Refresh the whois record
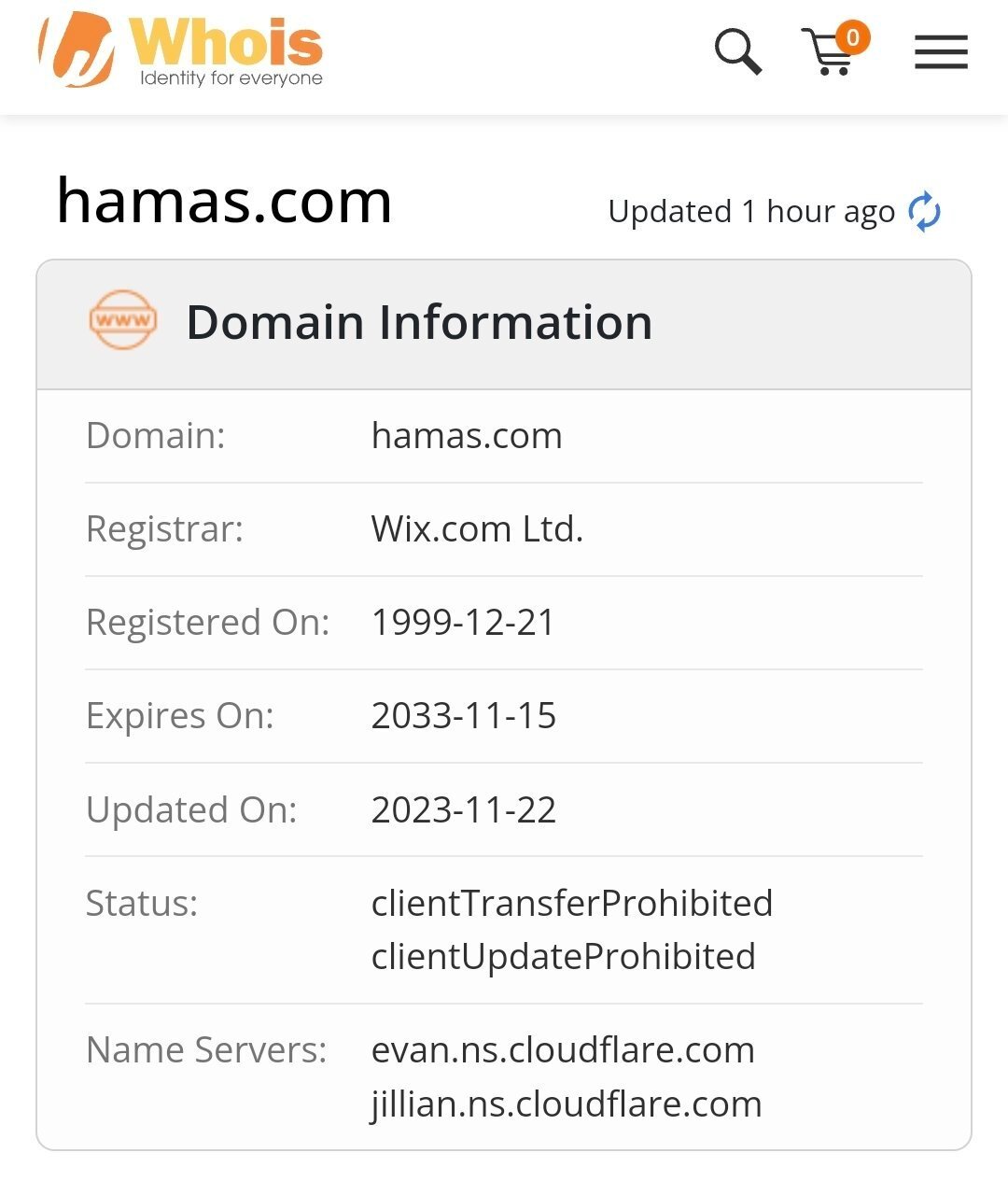Image resolution: width=1008 pixels, height=1181 pixels. pyautogui.click(x=924, y=212)
